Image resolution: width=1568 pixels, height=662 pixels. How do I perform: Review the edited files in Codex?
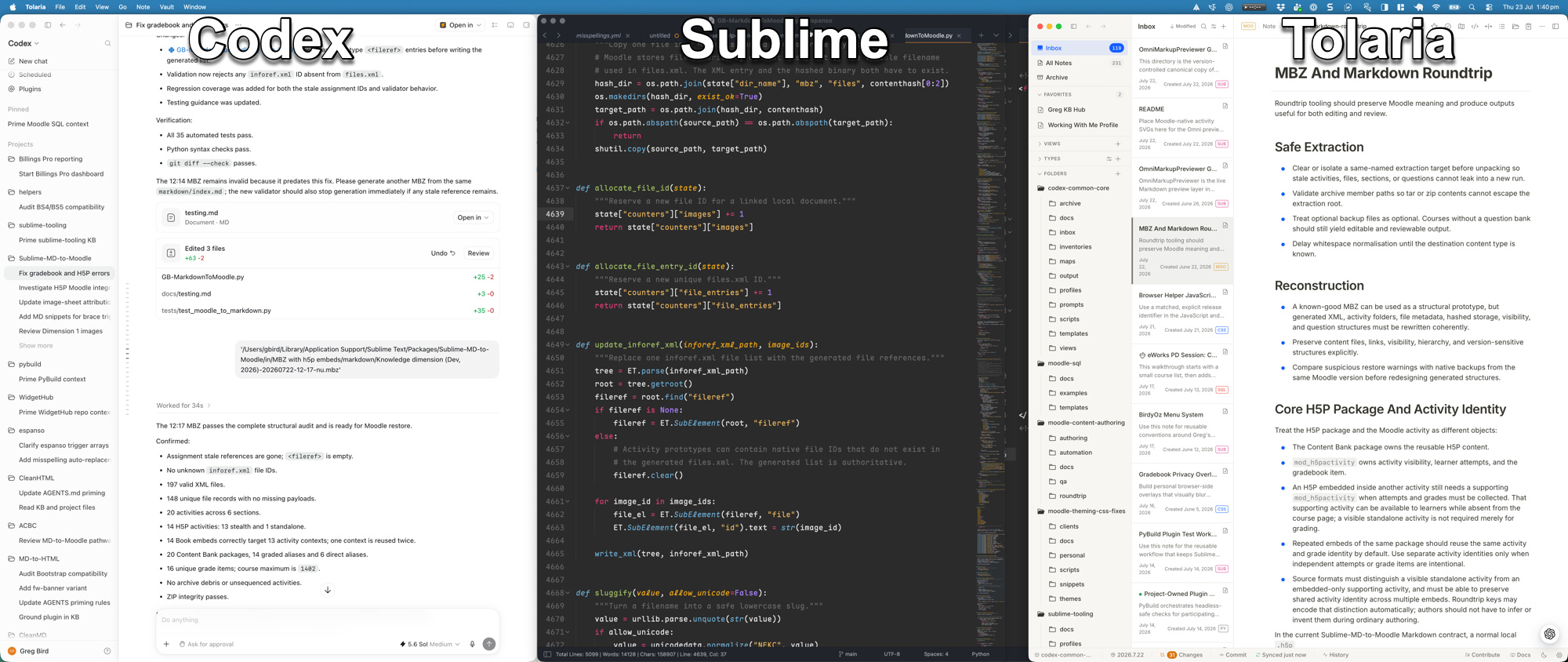(x=478, y=253)
